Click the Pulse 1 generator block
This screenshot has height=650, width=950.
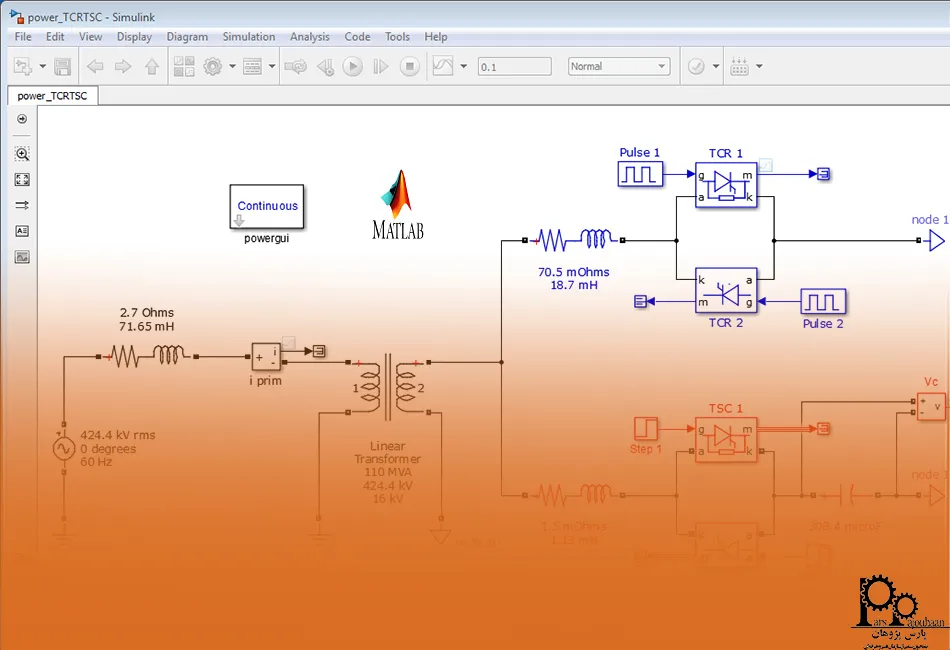click(639, 174)
